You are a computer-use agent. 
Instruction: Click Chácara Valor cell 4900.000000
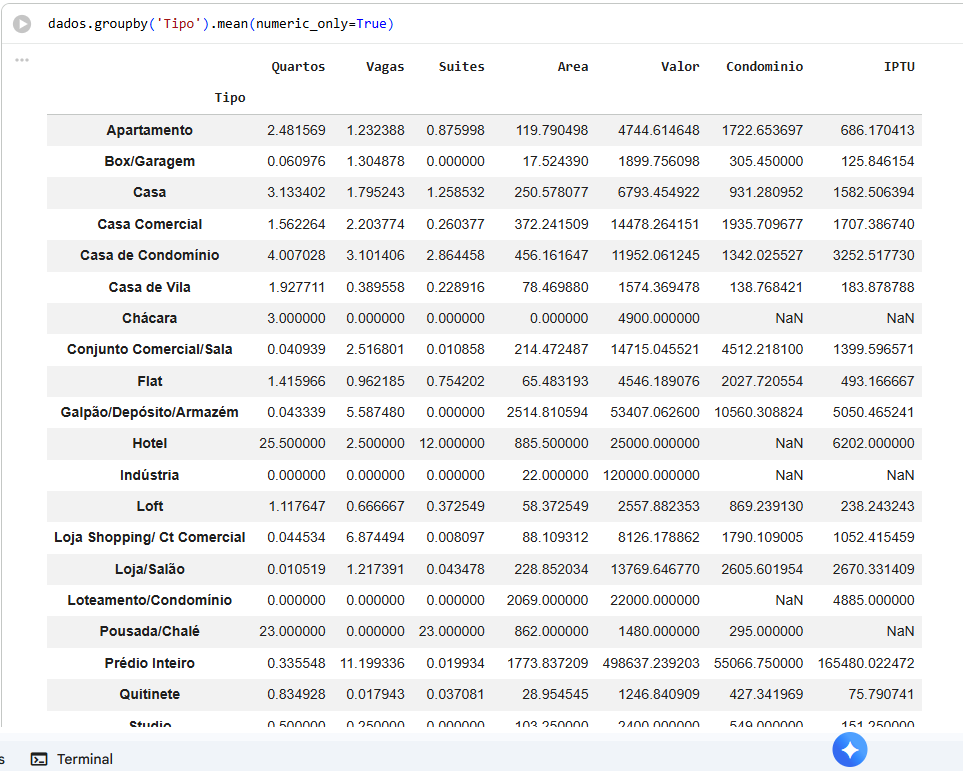click(x=658, y=318)
